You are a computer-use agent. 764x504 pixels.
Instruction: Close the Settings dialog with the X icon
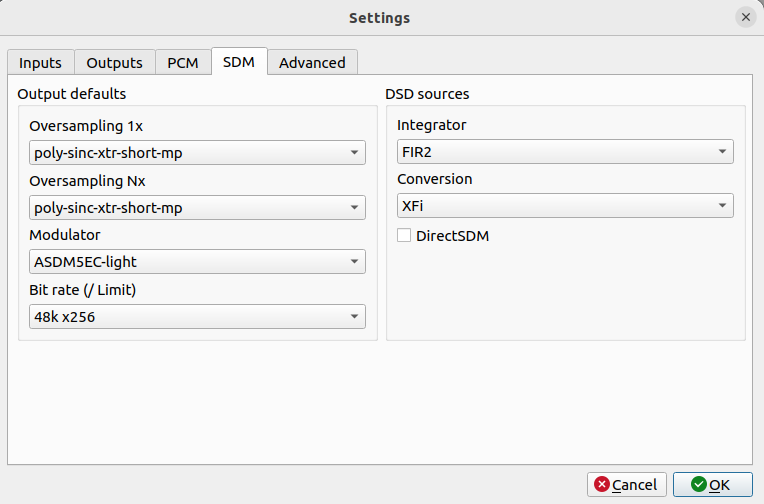pos(745,18)
